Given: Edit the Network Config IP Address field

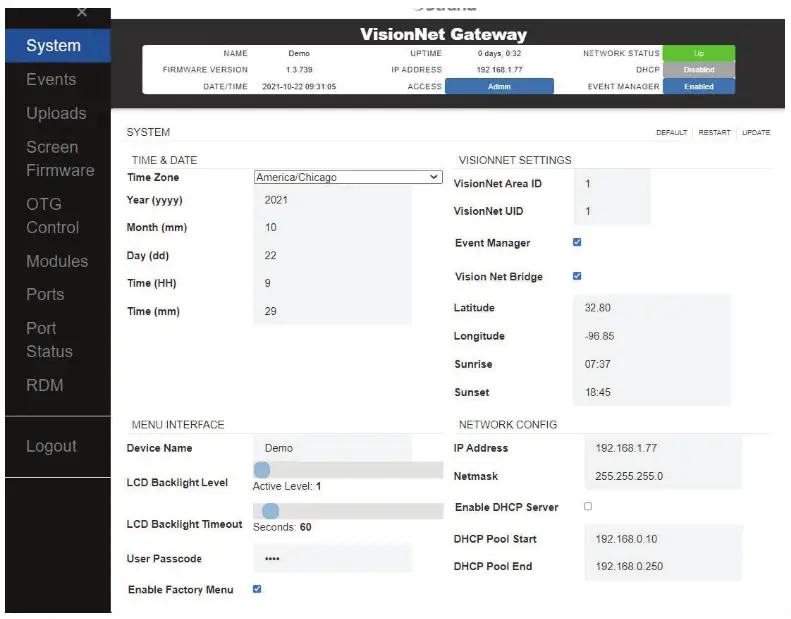Looking at the screenshot, I should (663, 448).
